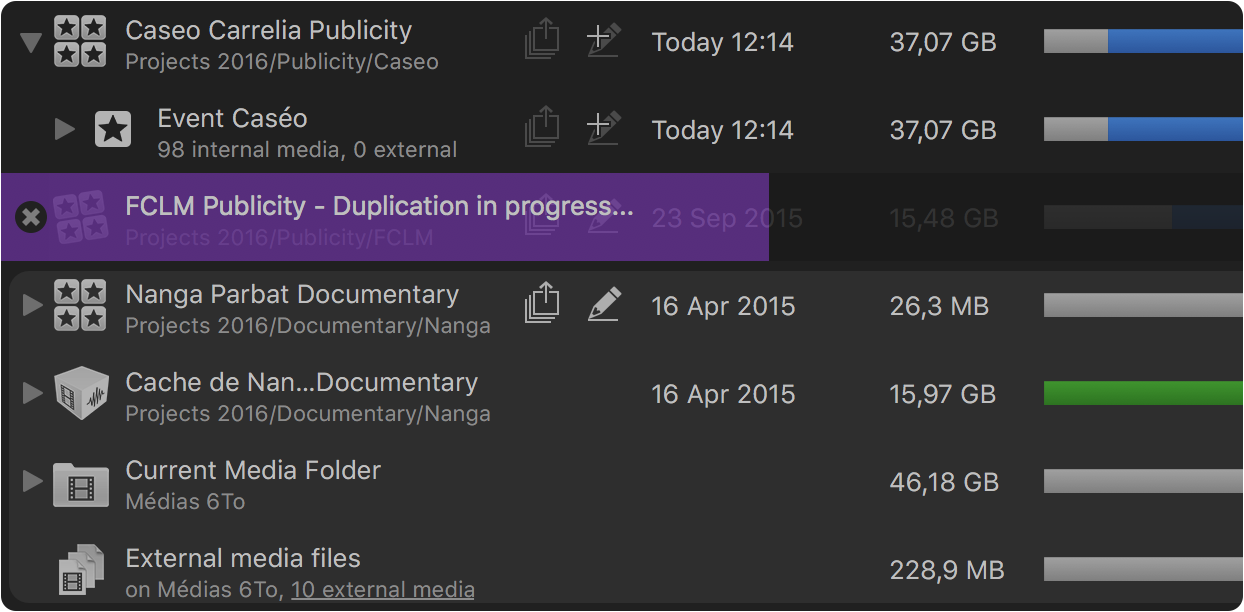Expand the Current Media Folder row
1244x612 pixels.
[x=33, y=481]
